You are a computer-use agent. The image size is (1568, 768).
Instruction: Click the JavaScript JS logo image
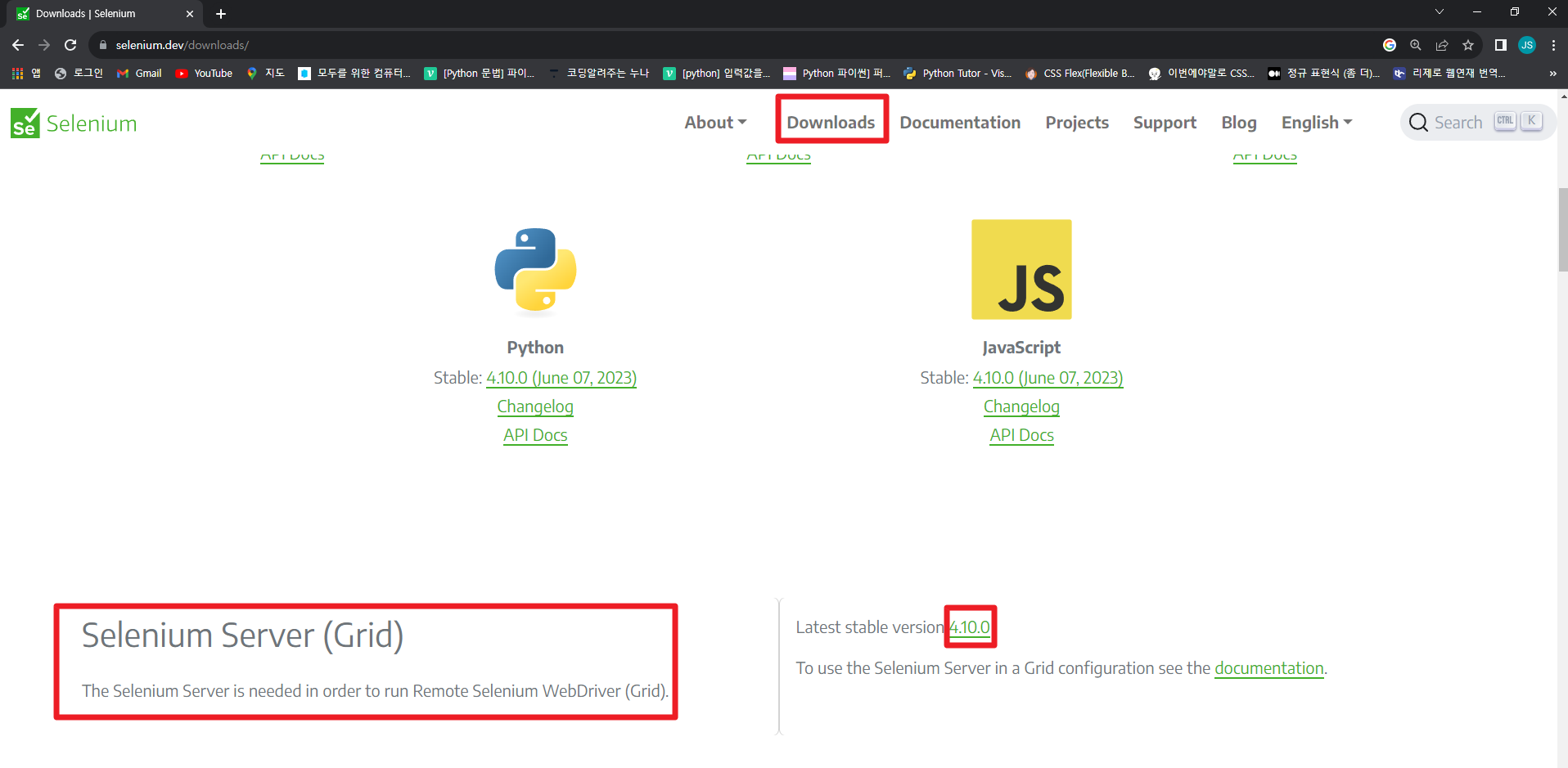point(1021,269)
